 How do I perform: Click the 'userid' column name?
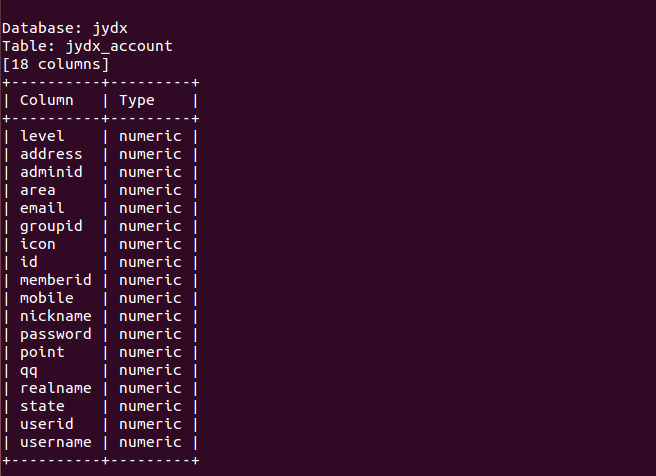47,424
